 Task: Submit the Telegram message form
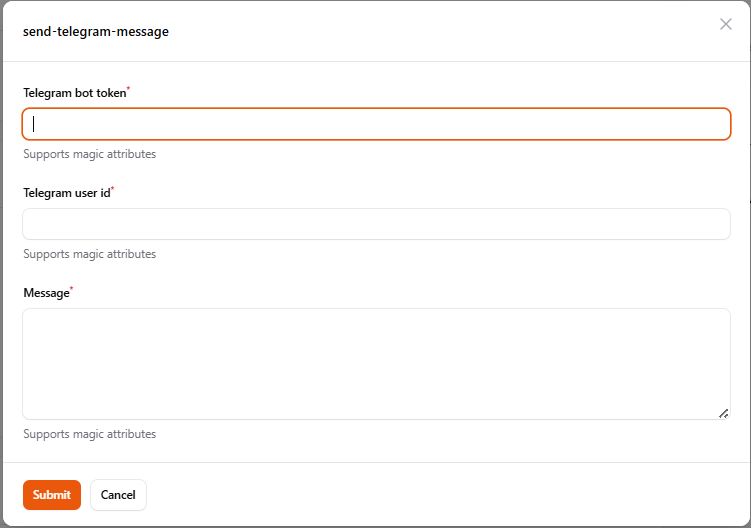[52, 495]
